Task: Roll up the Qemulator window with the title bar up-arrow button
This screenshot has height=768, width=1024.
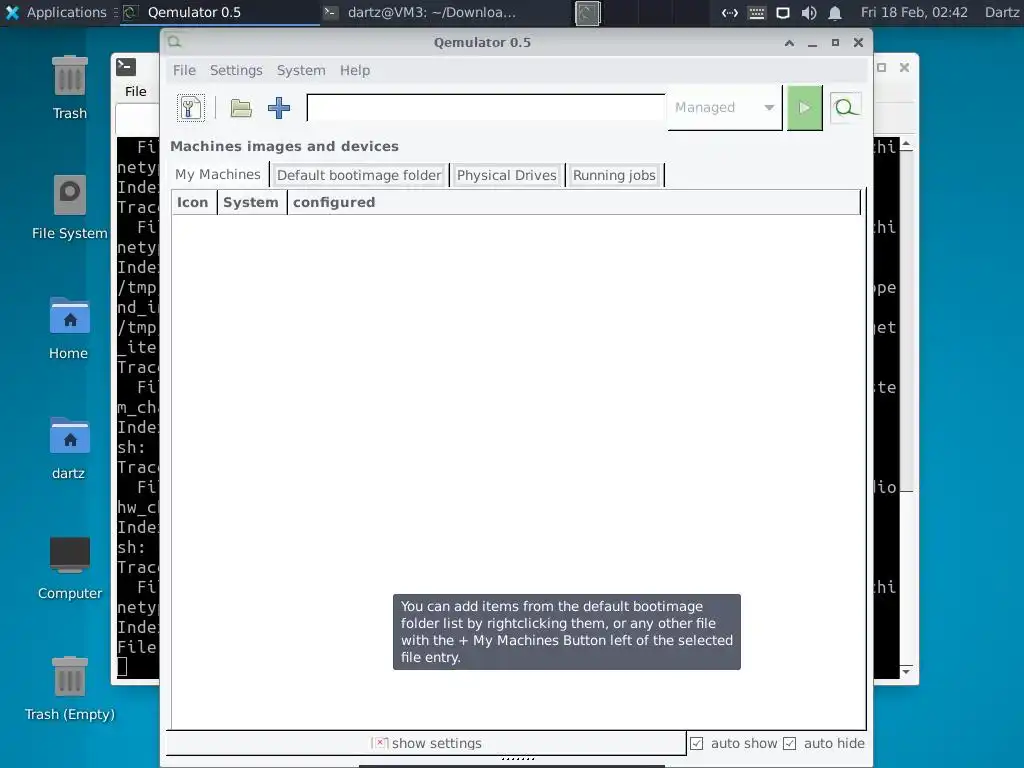Action: (x=790, y=42)
